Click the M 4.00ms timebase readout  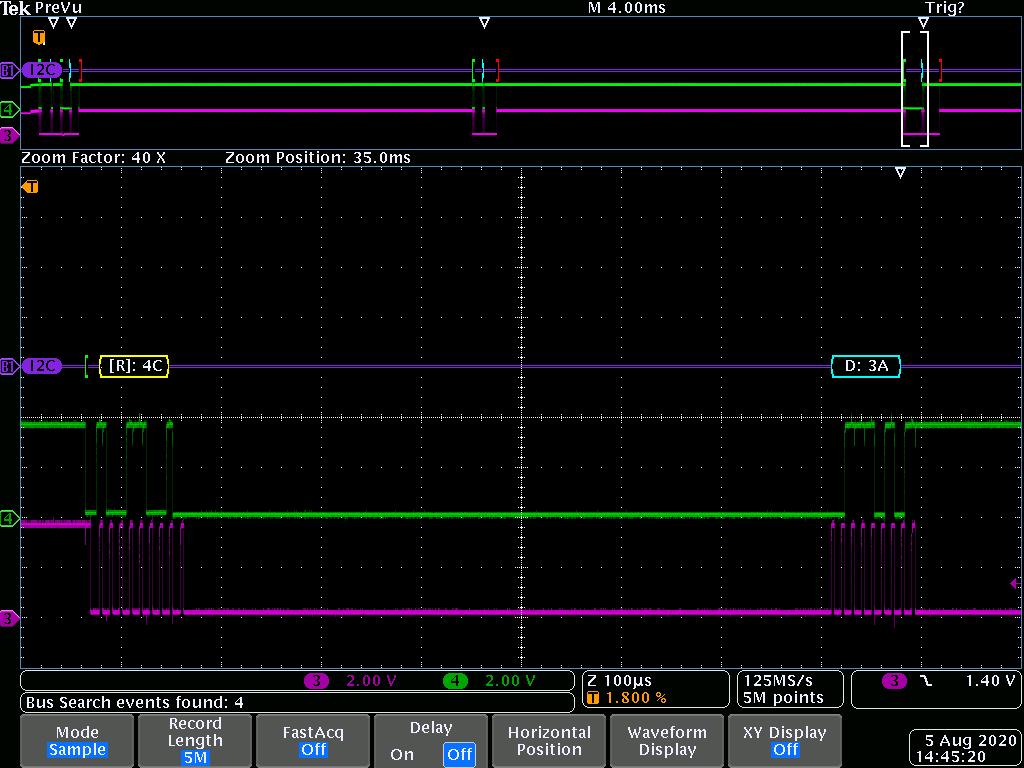(627, 8)
